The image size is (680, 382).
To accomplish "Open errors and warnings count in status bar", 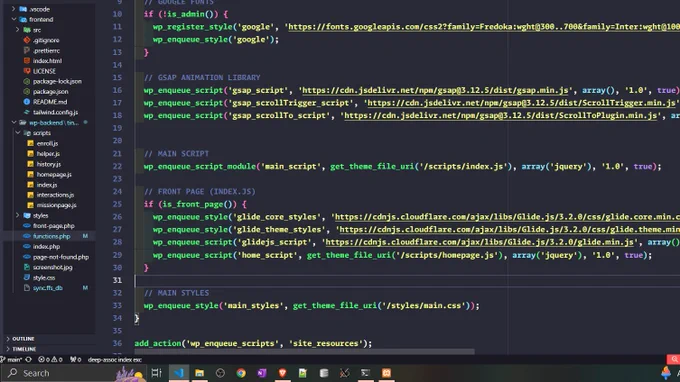I will pyautogui.click(x=50, y=359).
